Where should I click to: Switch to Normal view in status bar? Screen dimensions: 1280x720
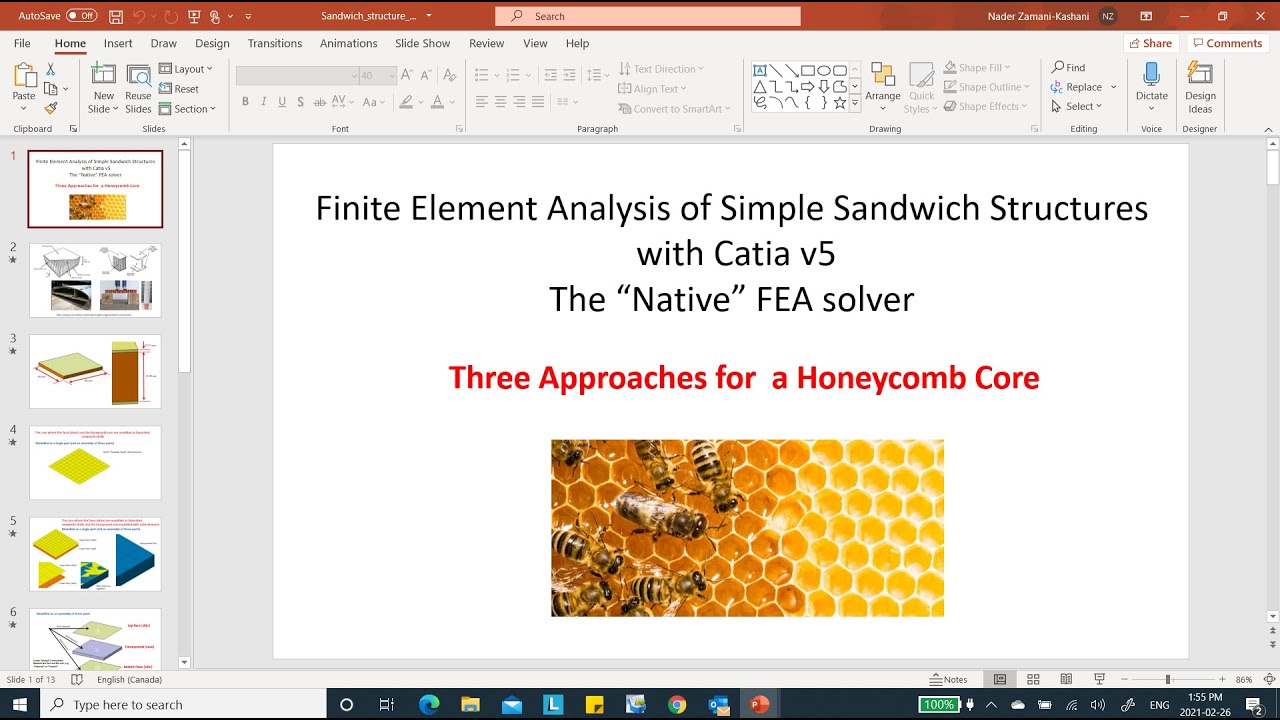point(1000,679)
